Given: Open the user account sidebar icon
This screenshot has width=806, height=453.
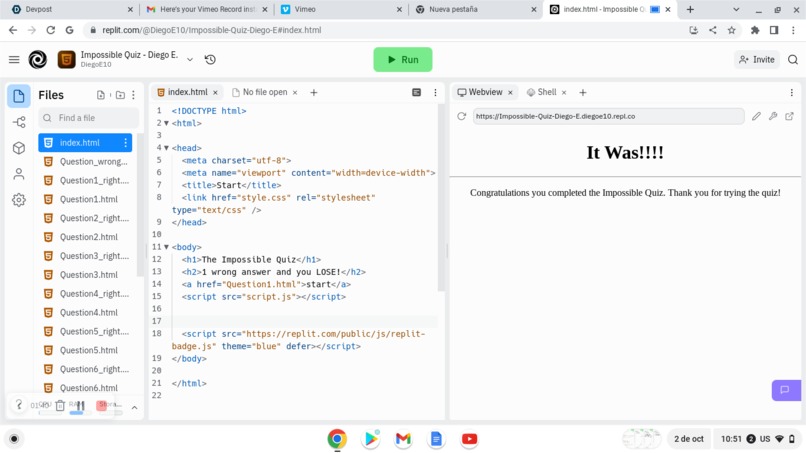Looking at the screenshot, I should (19, 174).
